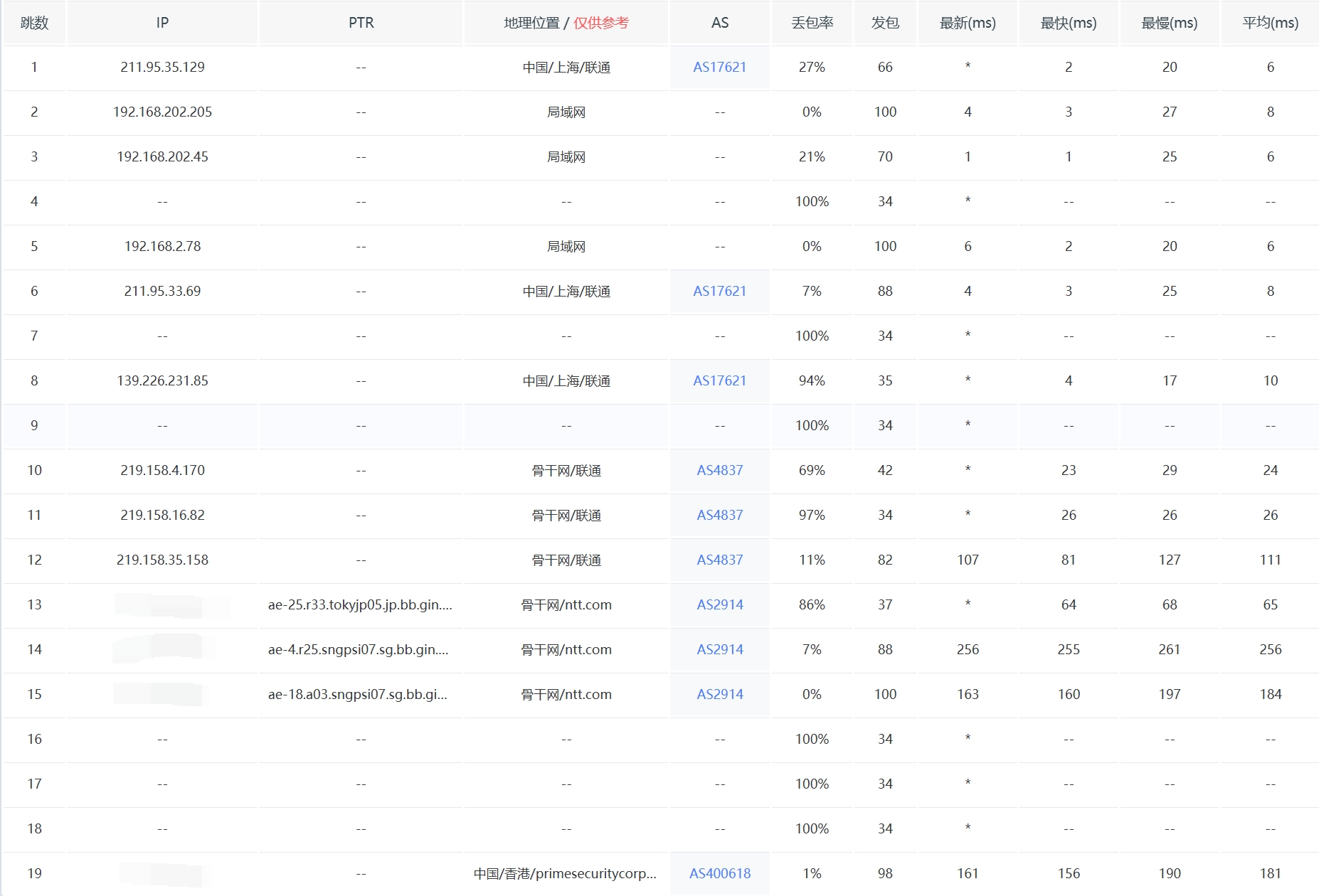Select the IP address 219.158.16.82
1319x896 pixels.
coord(162,515)
